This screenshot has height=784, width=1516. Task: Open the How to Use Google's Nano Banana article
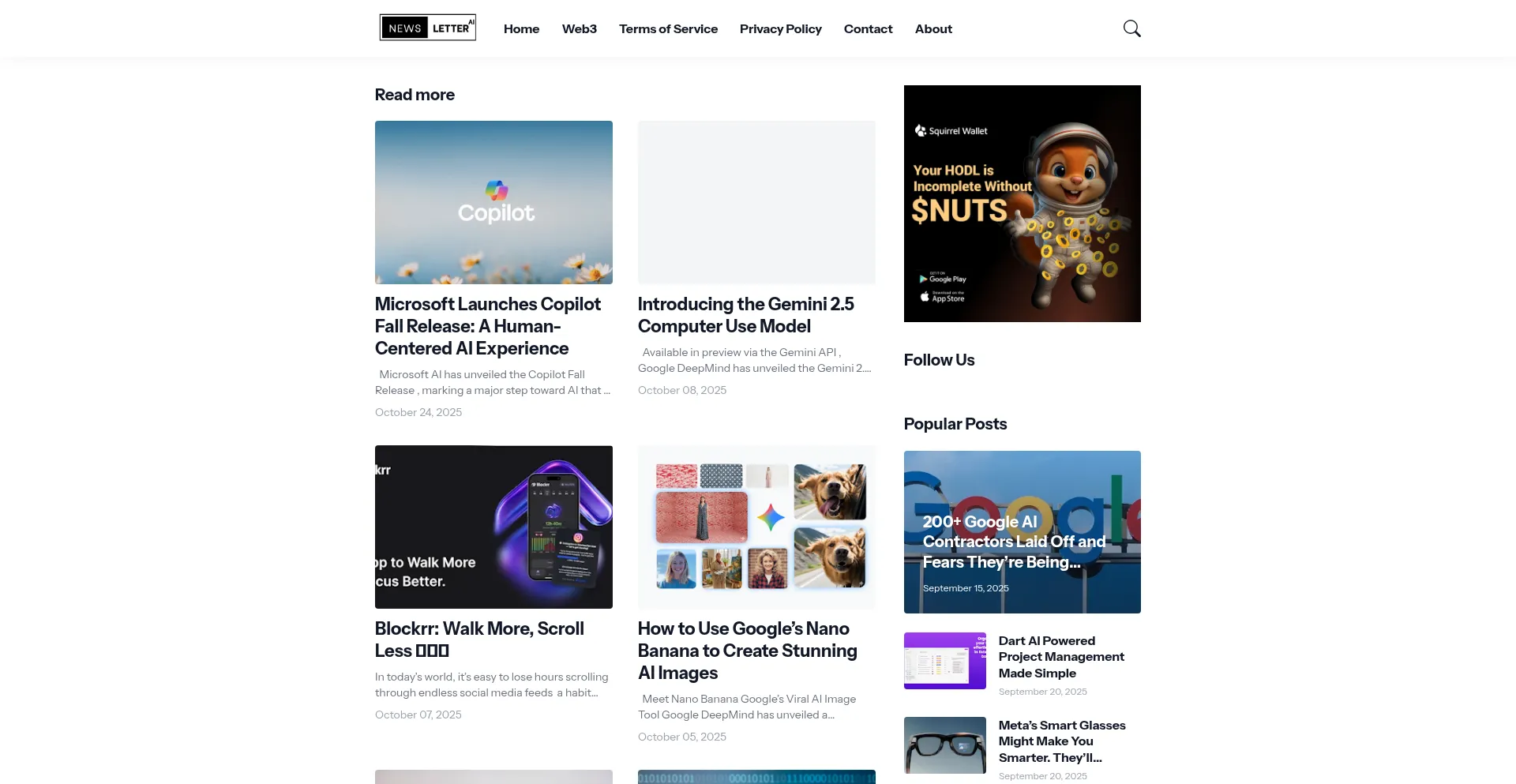click(x=748, y=651)
